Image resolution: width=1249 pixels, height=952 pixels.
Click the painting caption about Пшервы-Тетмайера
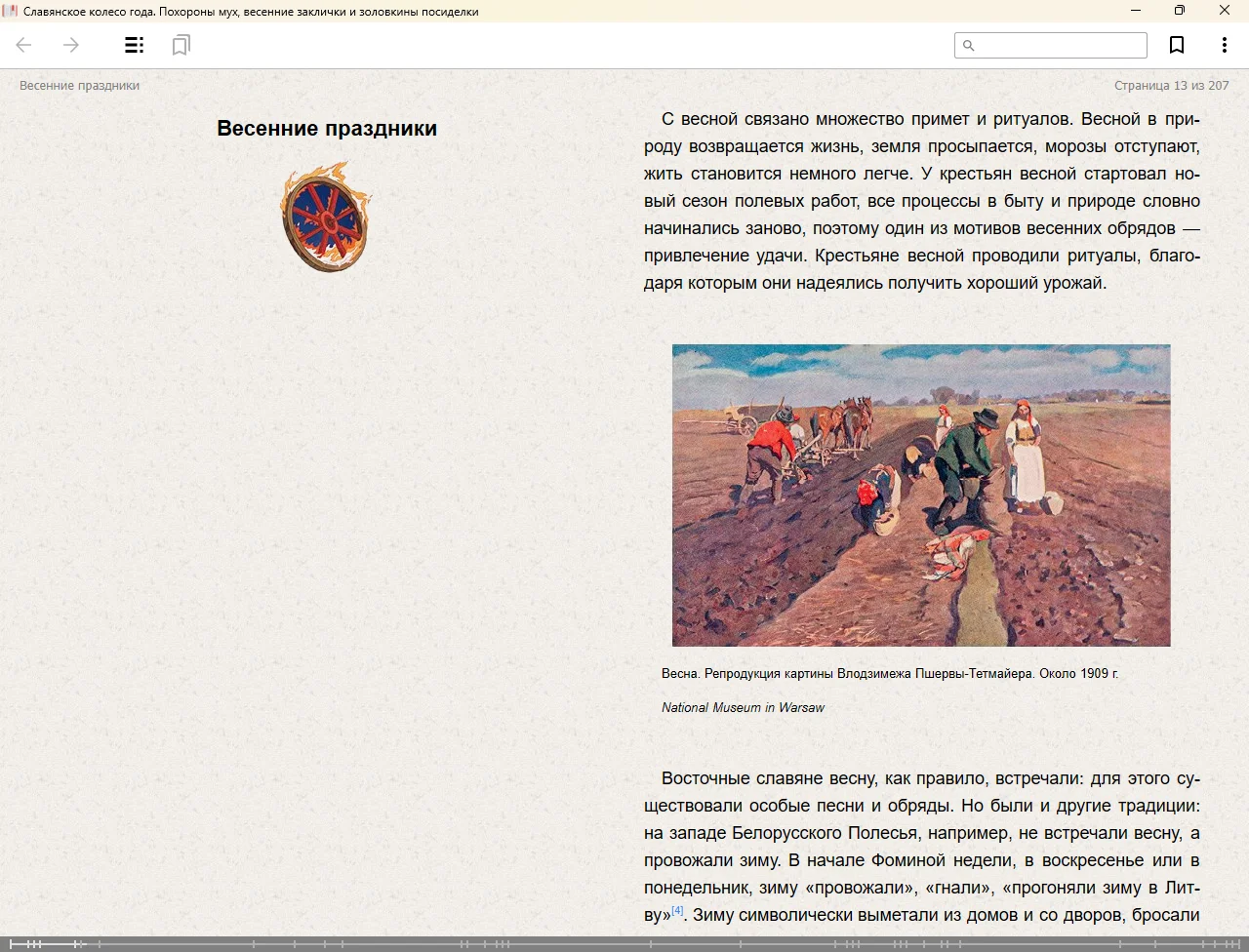[889, 673]
